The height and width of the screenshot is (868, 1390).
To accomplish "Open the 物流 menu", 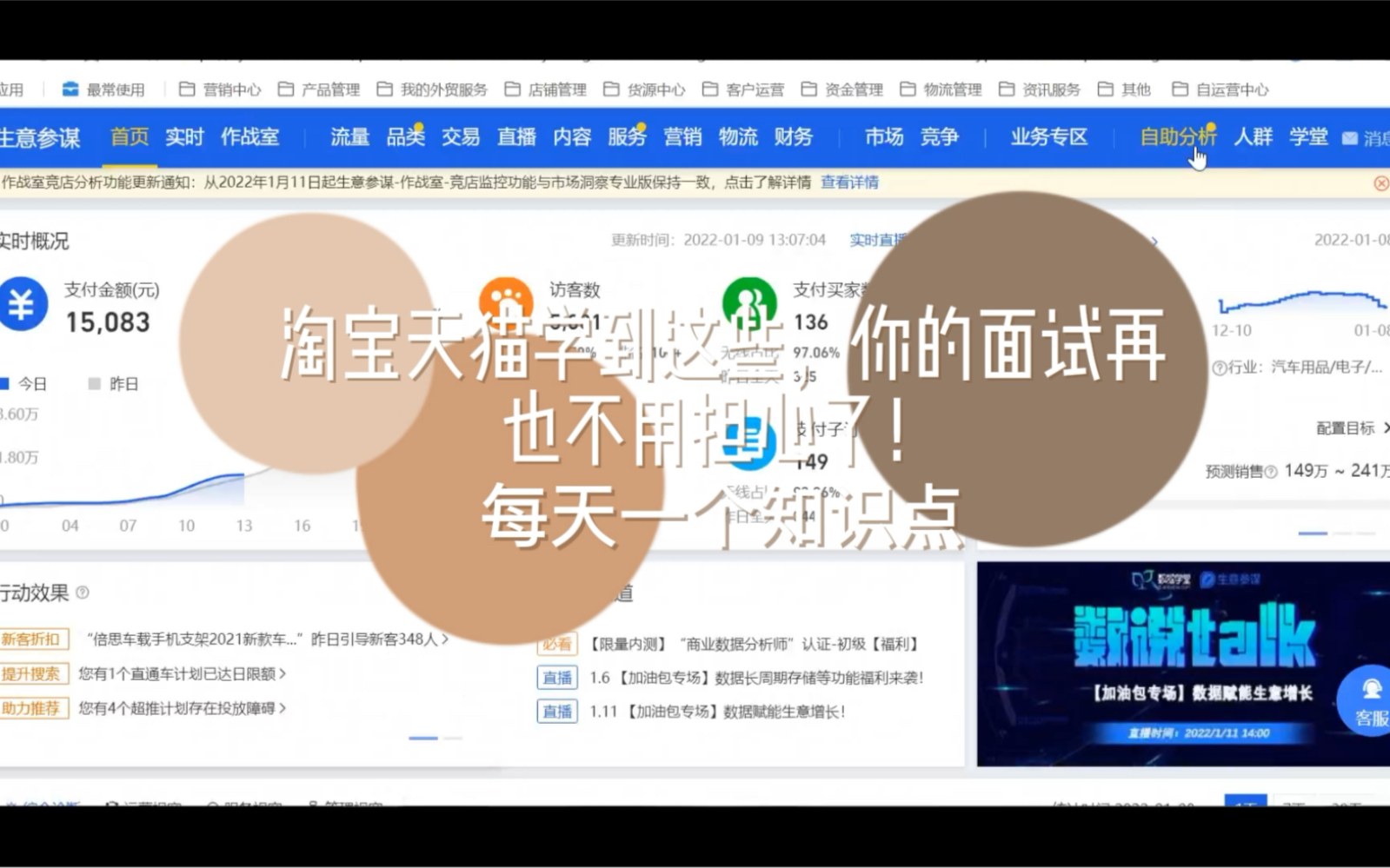I will click(738, 137).
